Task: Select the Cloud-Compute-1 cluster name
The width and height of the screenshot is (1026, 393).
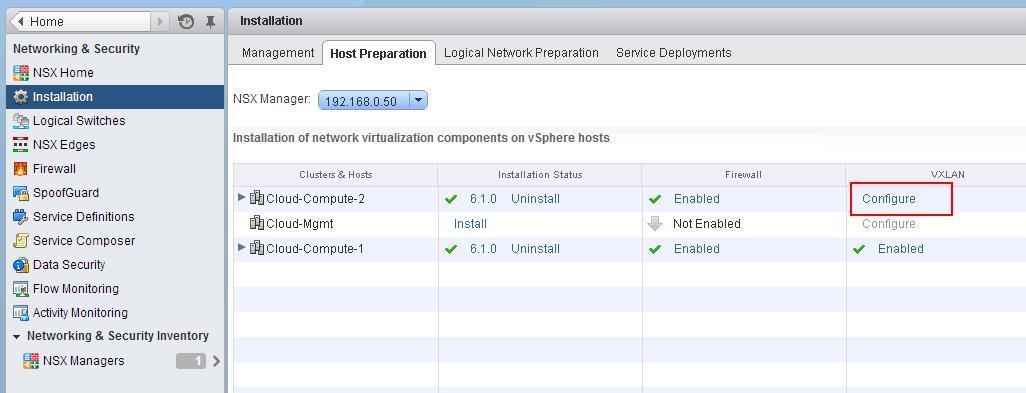Action: point(315,248)
